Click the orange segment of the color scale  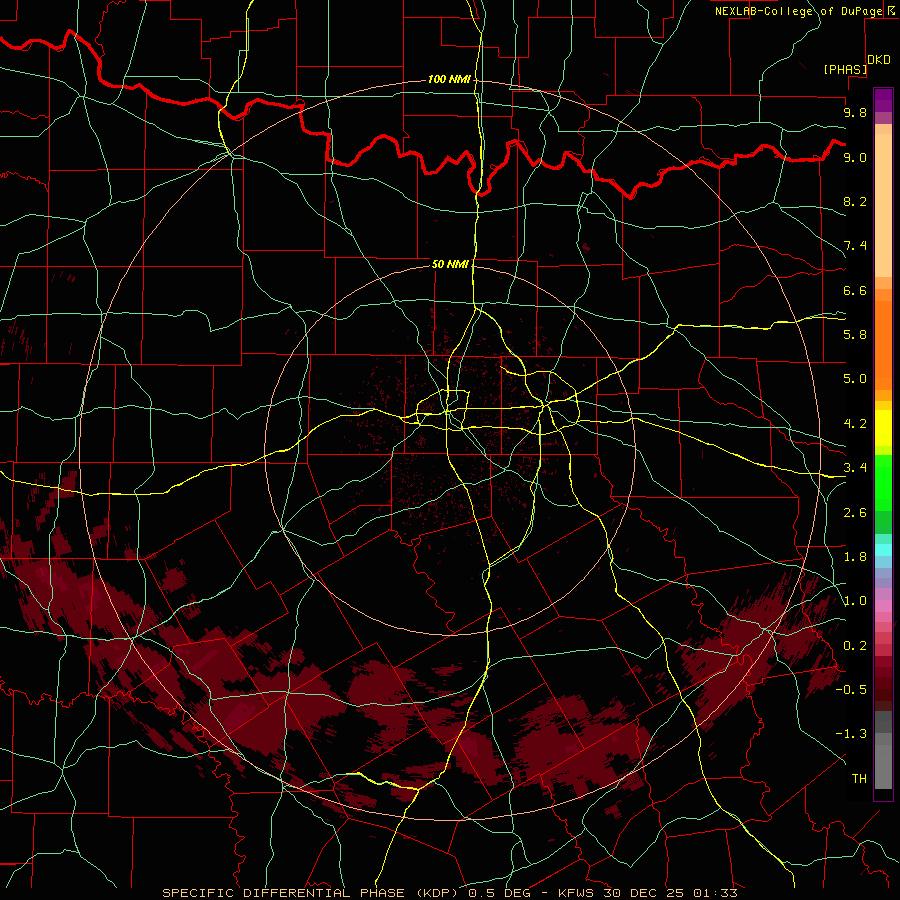tap(883, 346)
